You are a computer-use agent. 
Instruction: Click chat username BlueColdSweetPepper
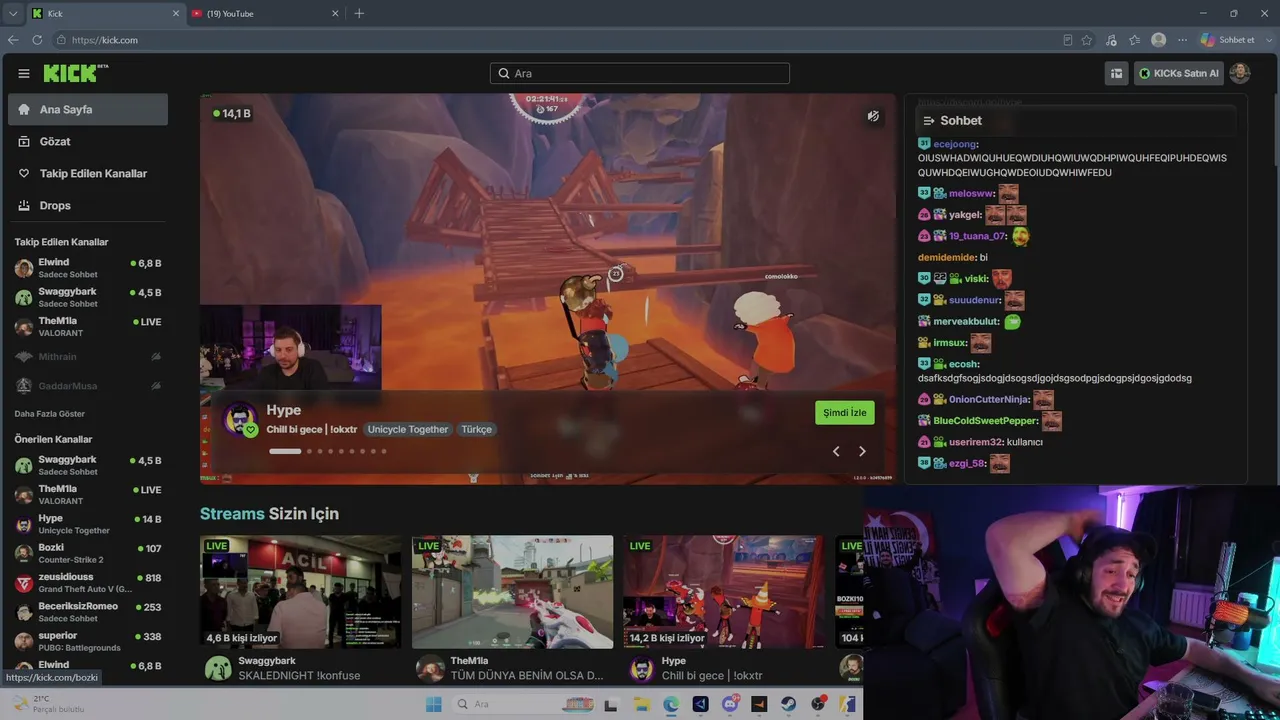985,422
